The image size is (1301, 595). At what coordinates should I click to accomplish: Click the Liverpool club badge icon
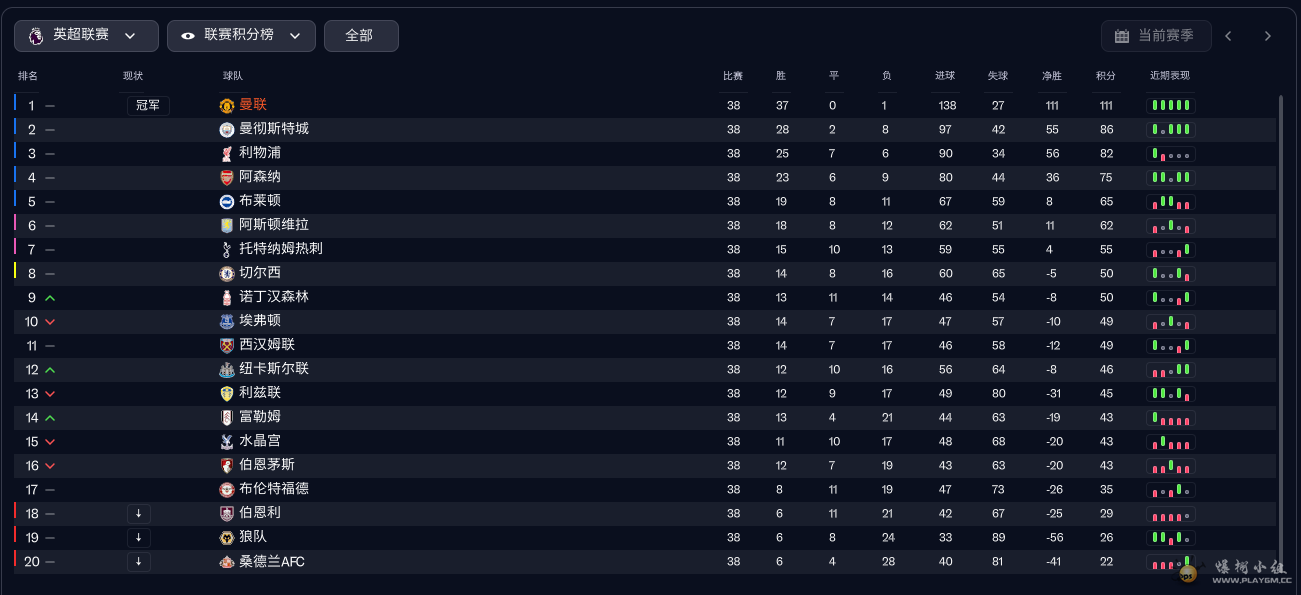226,153
